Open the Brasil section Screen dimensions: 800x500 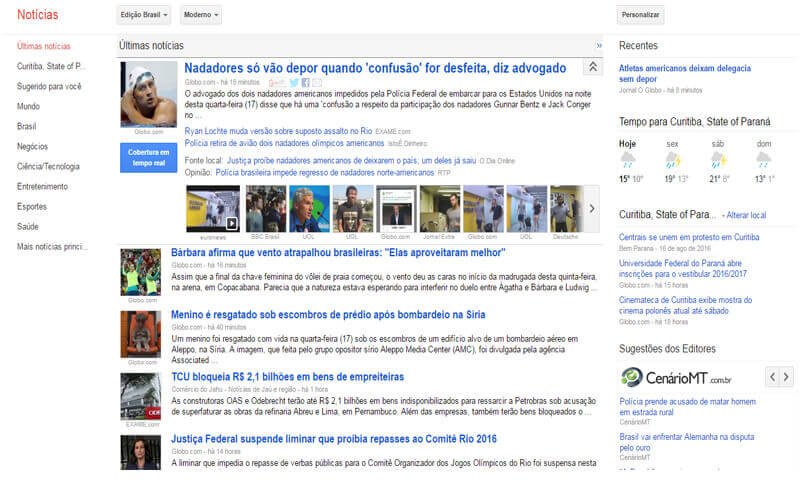(x=27, y=126)
